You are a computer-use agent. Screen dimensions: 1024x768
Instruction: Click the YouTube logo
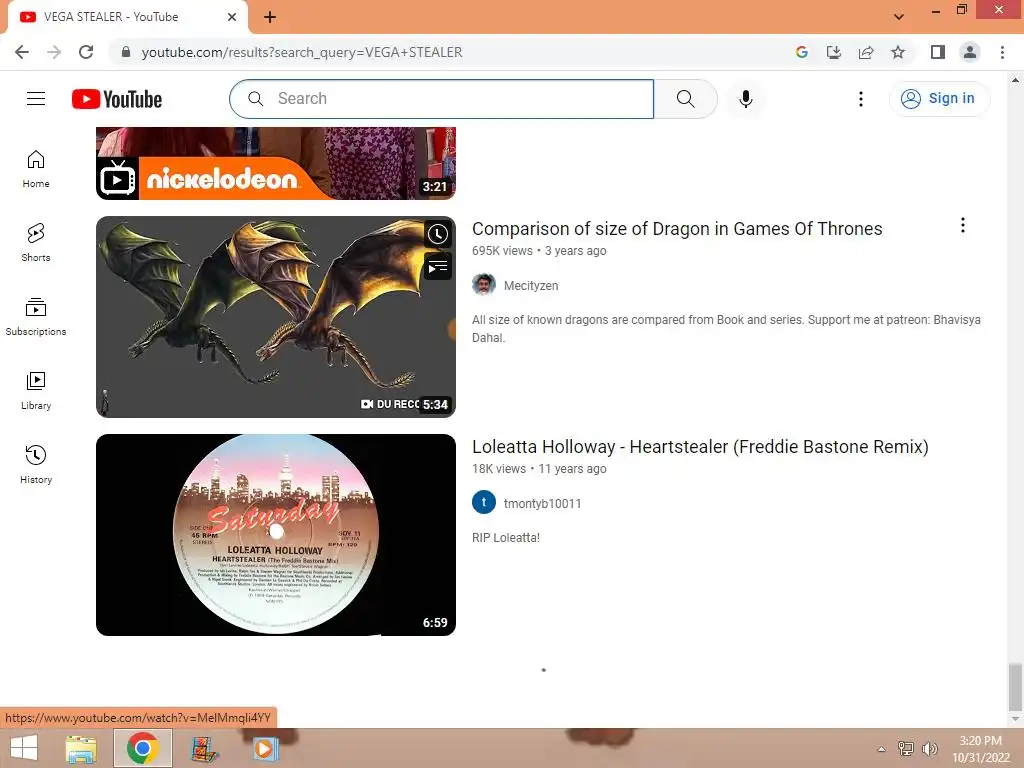point(117,99)
